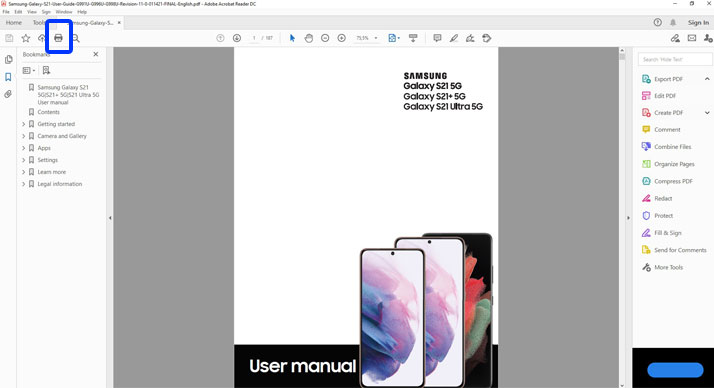Viewport: 714px width, 388px height.
Task: Open the Page Thumbnails panel icon
Action: coord(9,60)
